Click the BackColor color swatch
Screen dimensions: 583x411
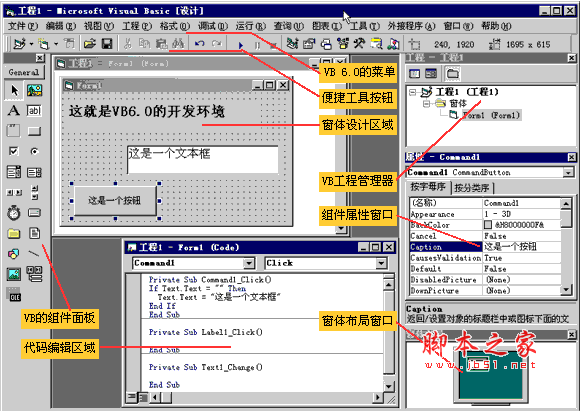[488, 225]
